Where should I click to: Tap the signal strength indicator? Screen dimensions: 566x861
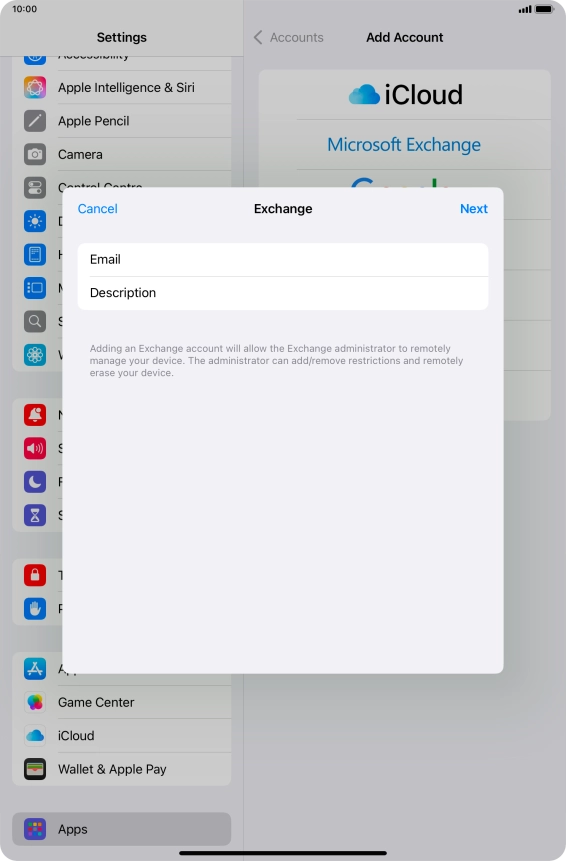(525, 9)
